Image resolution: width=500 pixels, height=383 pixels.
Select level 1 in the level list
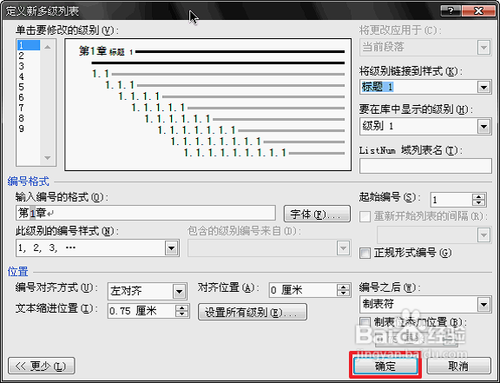[29, 45]
